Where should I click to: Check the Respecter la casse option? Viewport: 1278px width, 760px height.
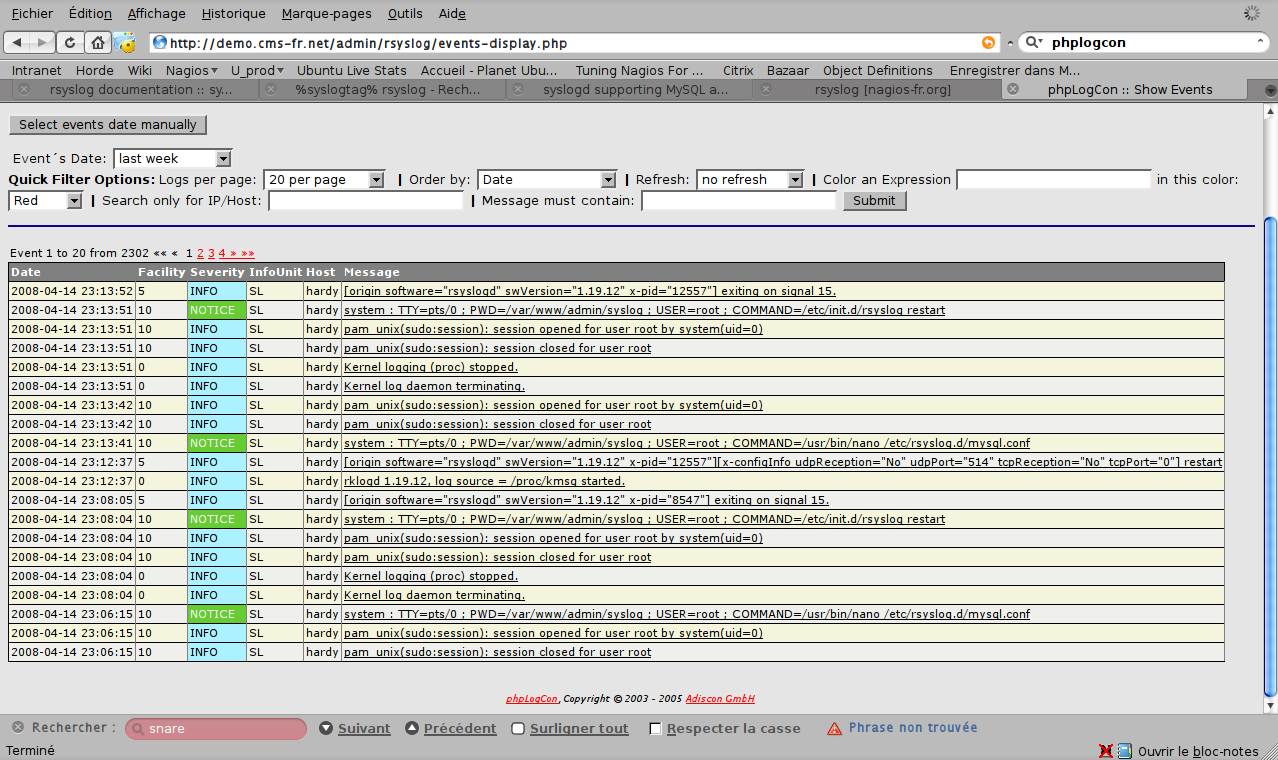pyautogui.click(x=656, y=729)
